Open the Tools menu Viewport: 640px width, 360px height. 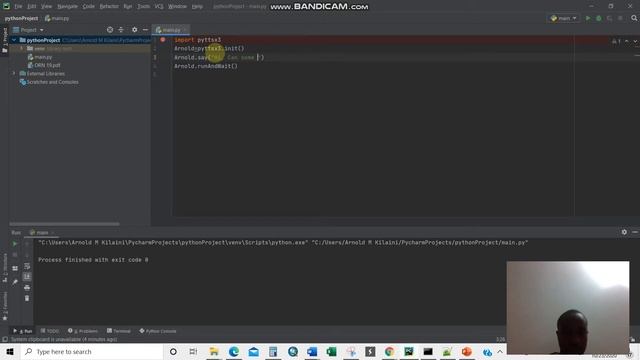click(143, 7)
